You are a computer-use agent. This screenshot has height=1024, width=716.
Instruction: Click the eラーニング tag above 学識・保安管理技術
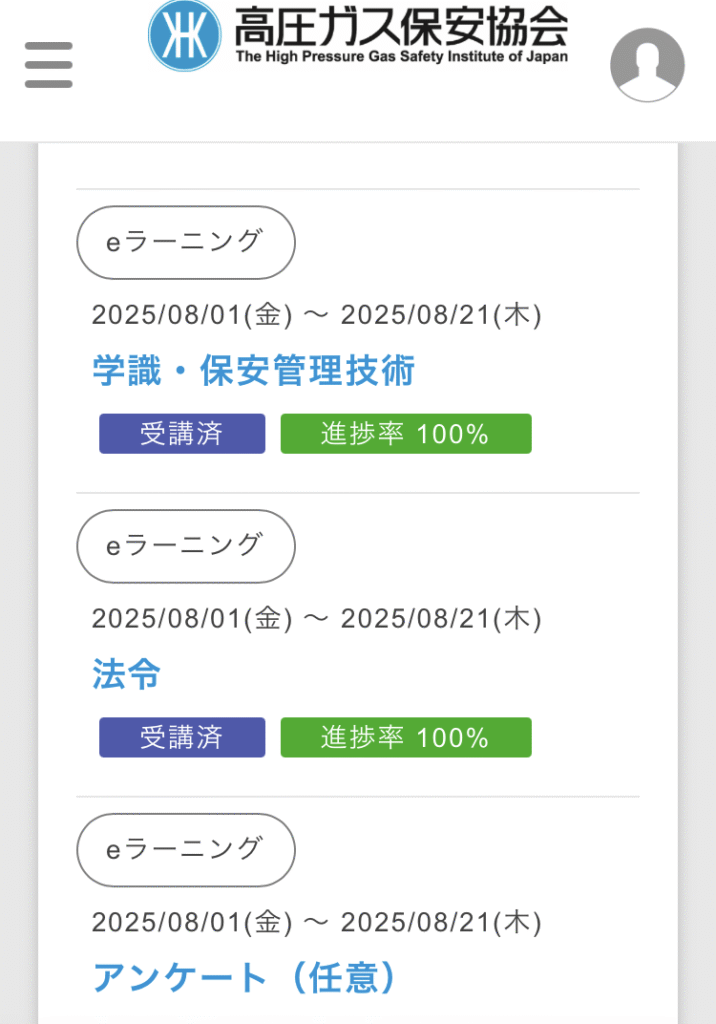[186, 242]
